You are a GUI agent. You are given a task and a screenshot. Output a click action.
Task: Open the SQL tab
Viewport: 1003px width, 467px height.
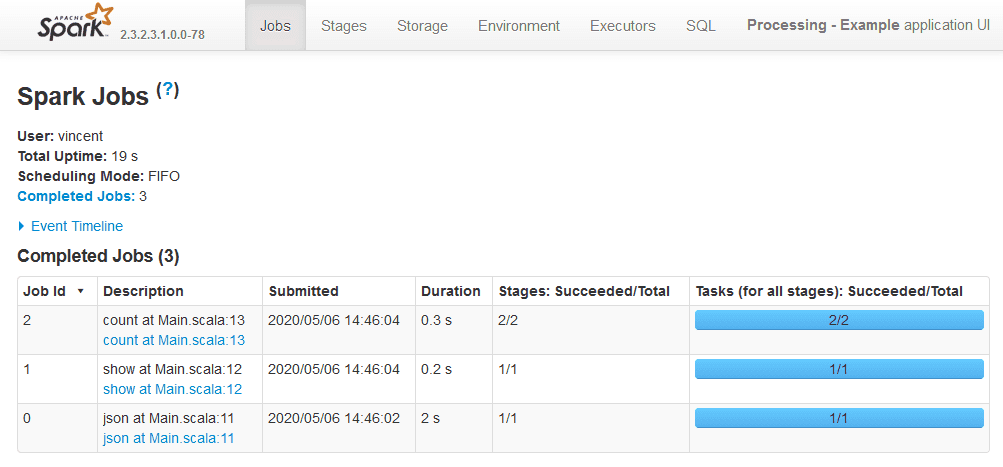700,26
